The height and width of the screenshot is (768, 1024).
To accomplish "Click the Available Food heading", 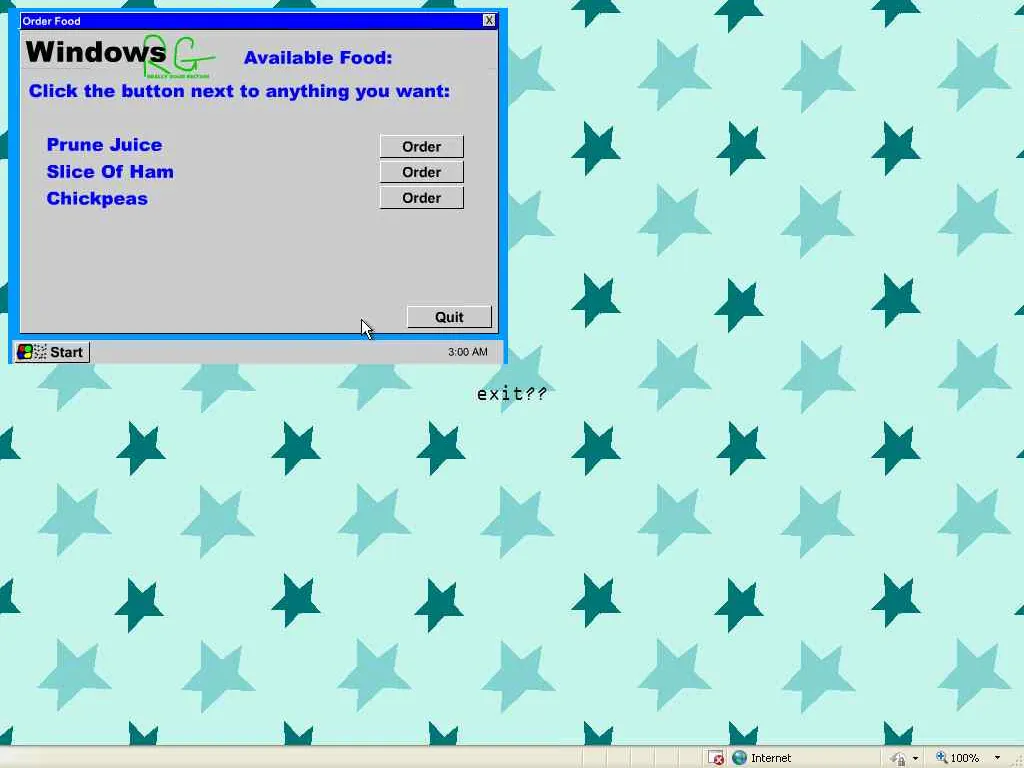I will coord(318,57).
